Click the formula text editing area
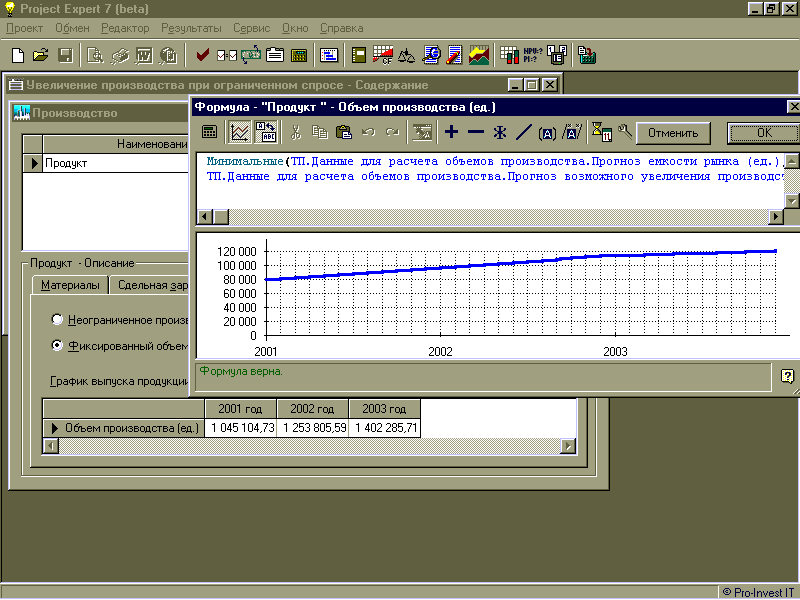 491,181
